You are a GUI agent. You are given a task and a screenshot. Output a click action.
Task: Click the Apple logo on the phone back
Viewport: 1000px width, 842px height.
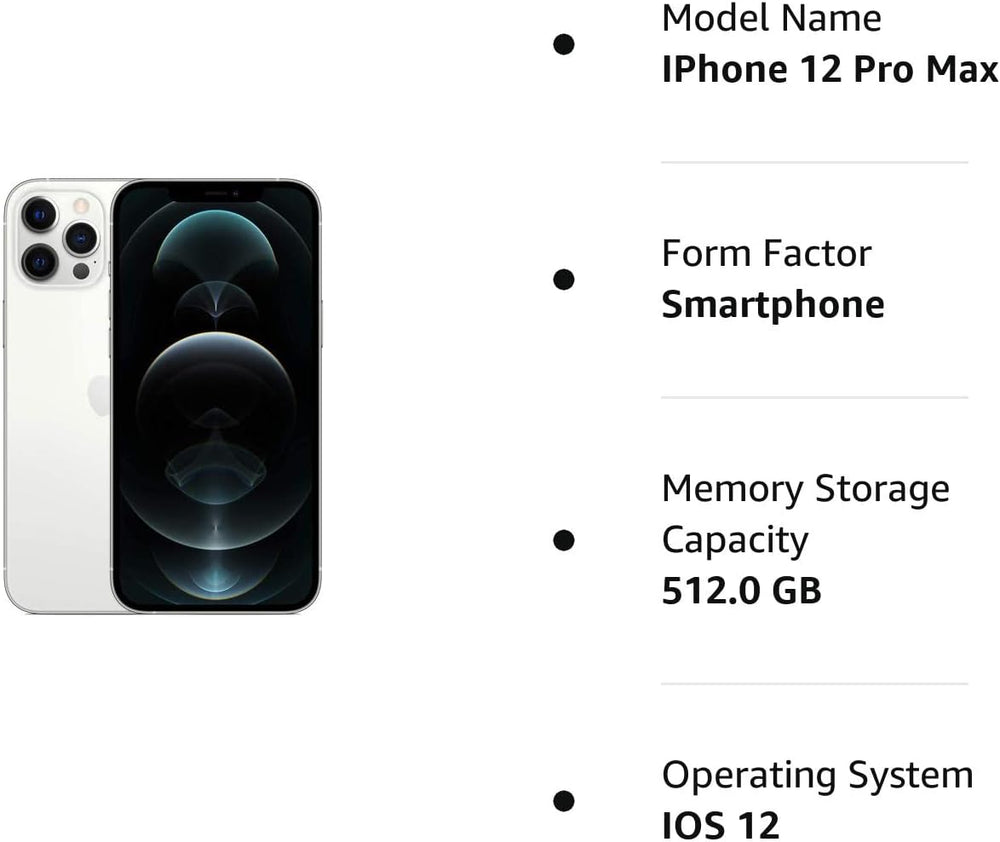pyautogui.click(x=99, y=395)
